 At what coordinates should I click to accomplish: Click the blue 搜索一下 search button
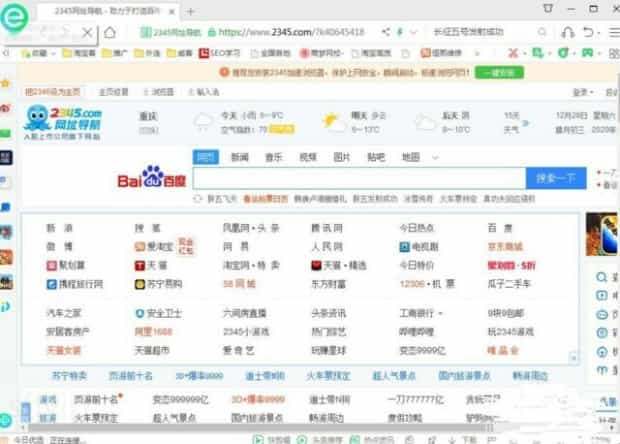click(x=556, y=178)
